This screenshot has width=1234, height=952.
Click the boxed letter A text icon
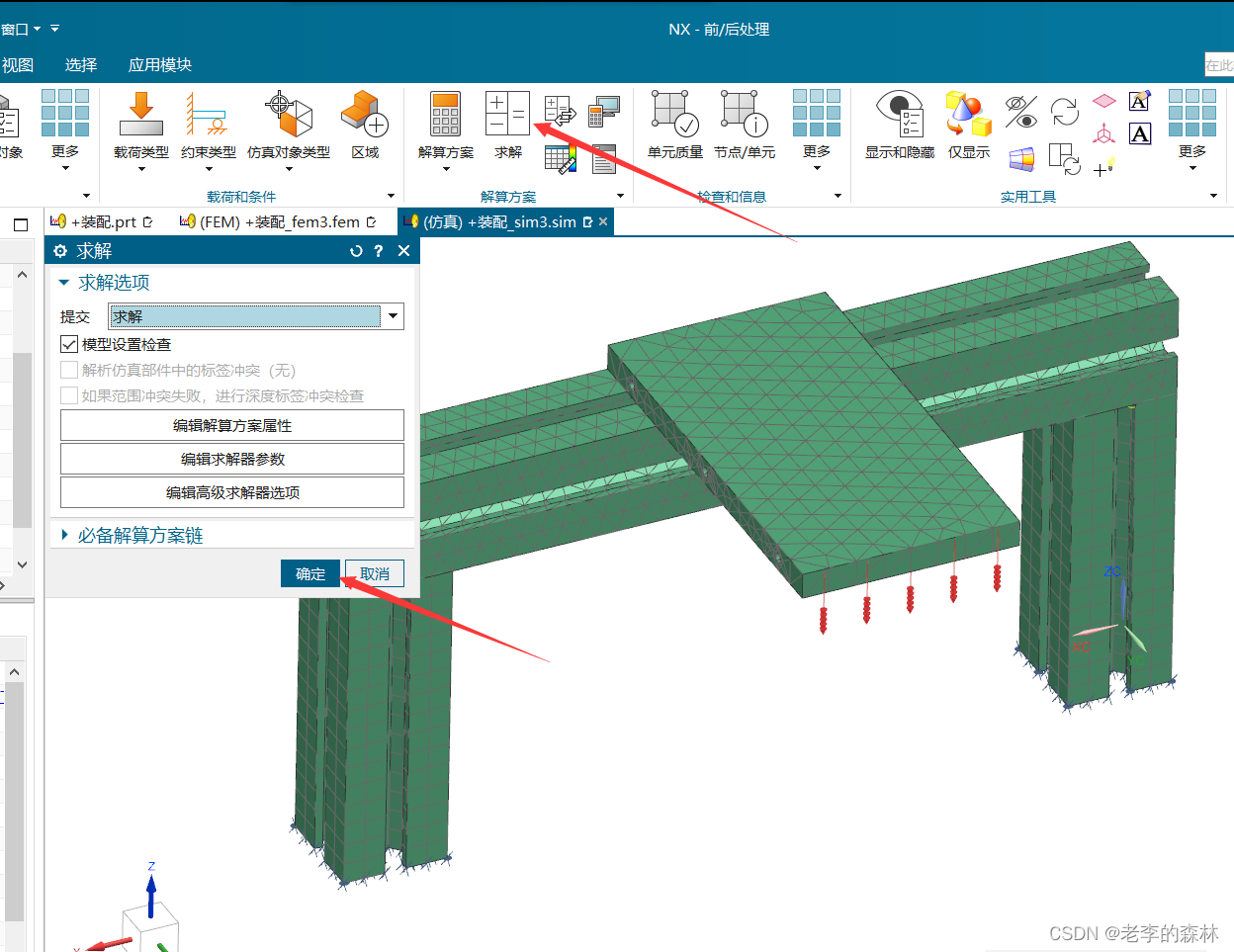1140,133
